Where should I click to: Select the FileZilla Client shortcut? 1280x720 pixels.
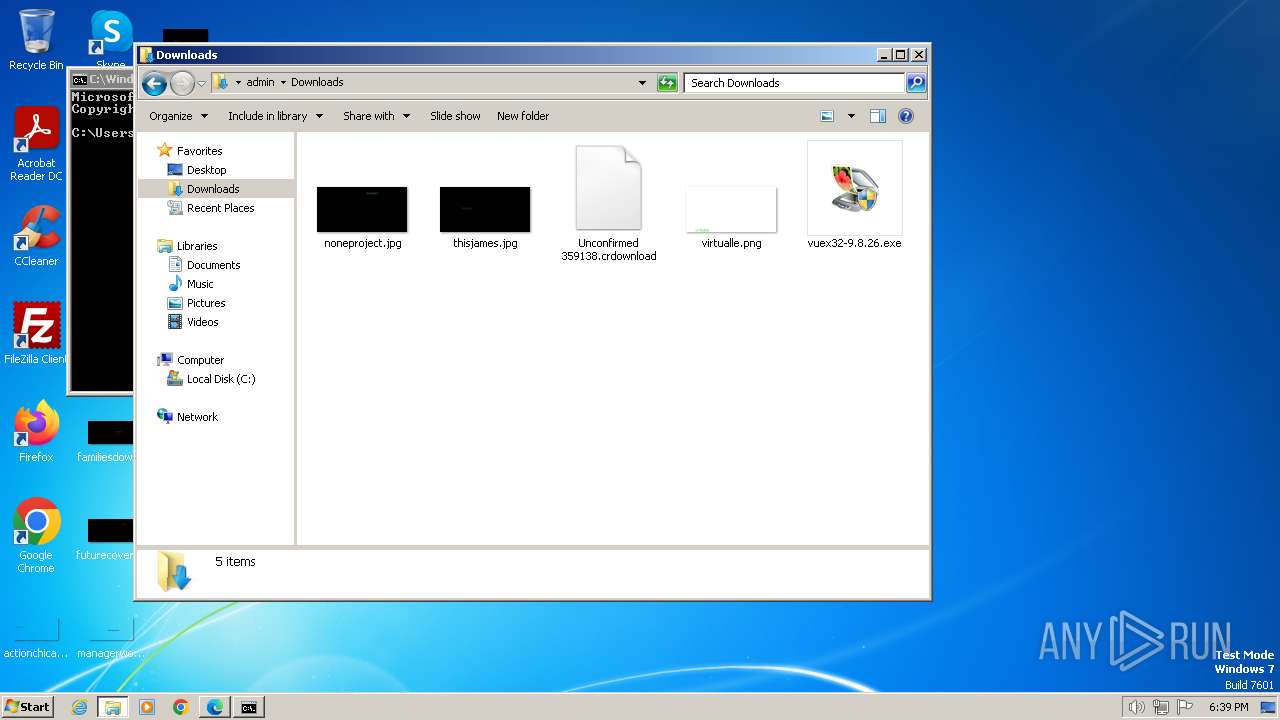pyautogui.click(x=36, y=334)
